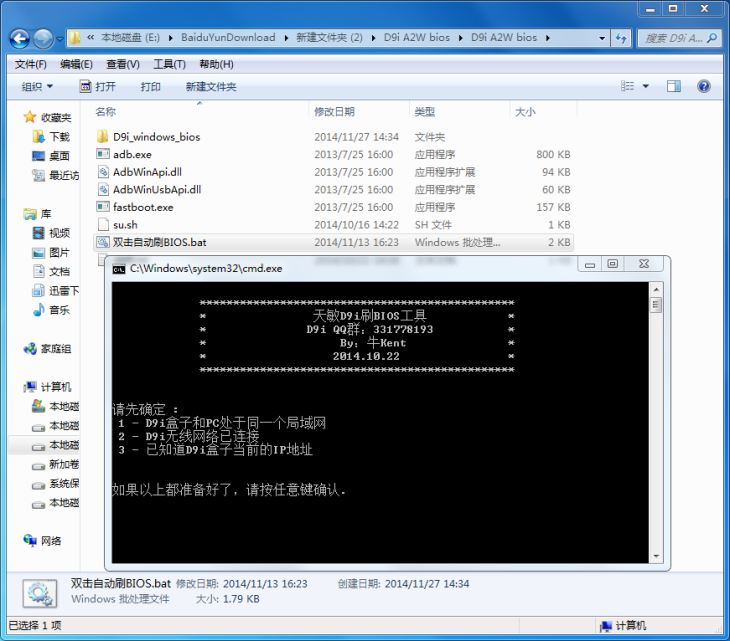Select 家庭组 in navigation pane
Viewport: 730px width, 641px height.
point(47,349)
